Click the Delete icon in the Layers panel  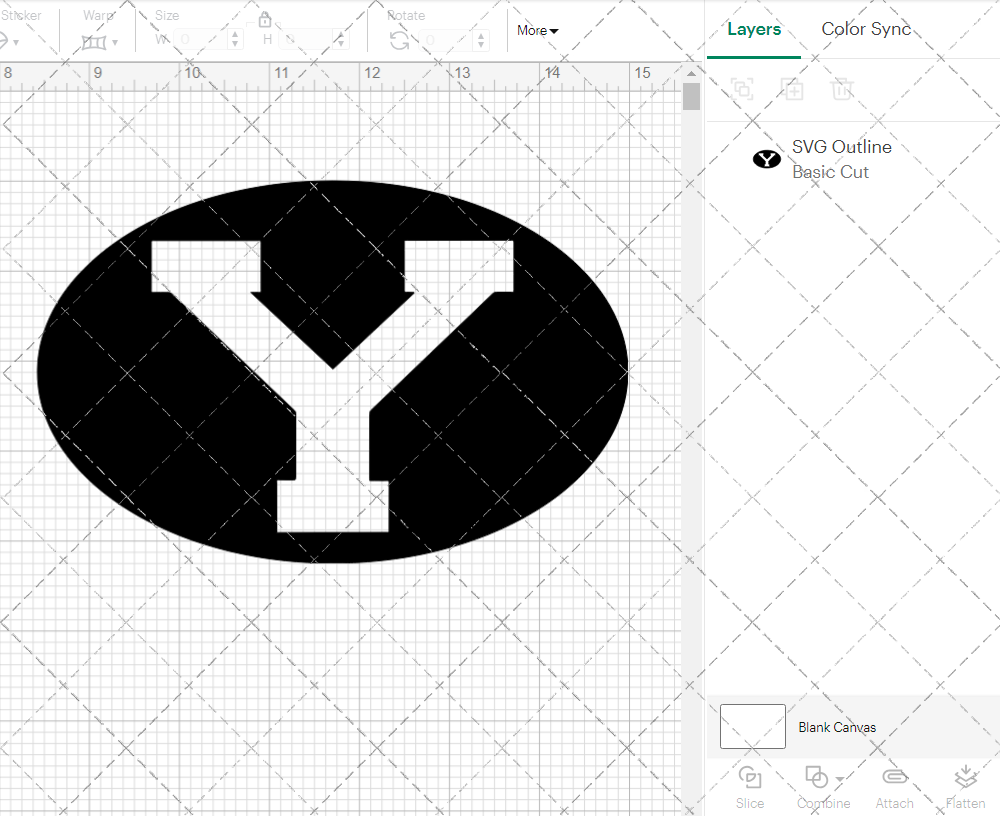[842, 90]
